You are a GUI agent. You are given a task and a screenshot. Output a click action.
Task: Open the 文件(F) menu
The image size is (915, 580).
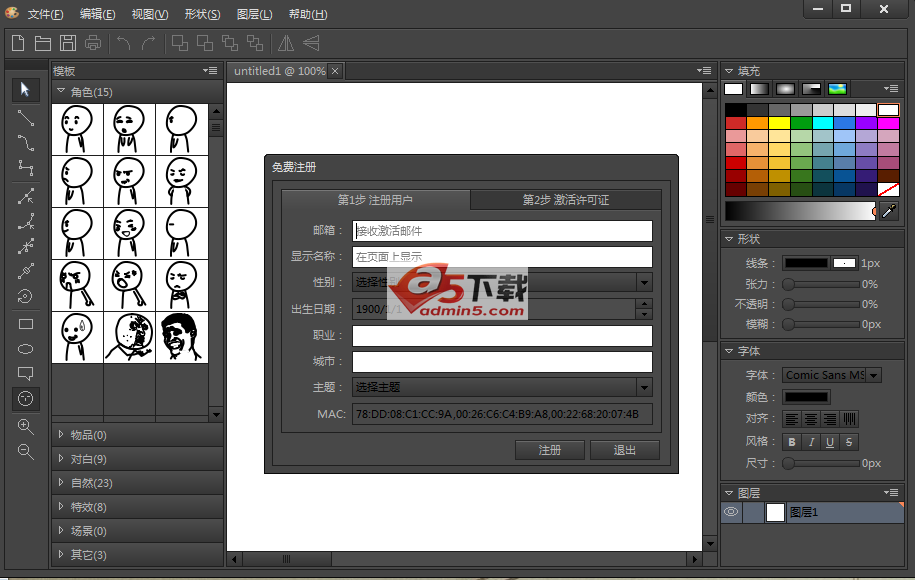pyautogui.click(x=46, y=14)
